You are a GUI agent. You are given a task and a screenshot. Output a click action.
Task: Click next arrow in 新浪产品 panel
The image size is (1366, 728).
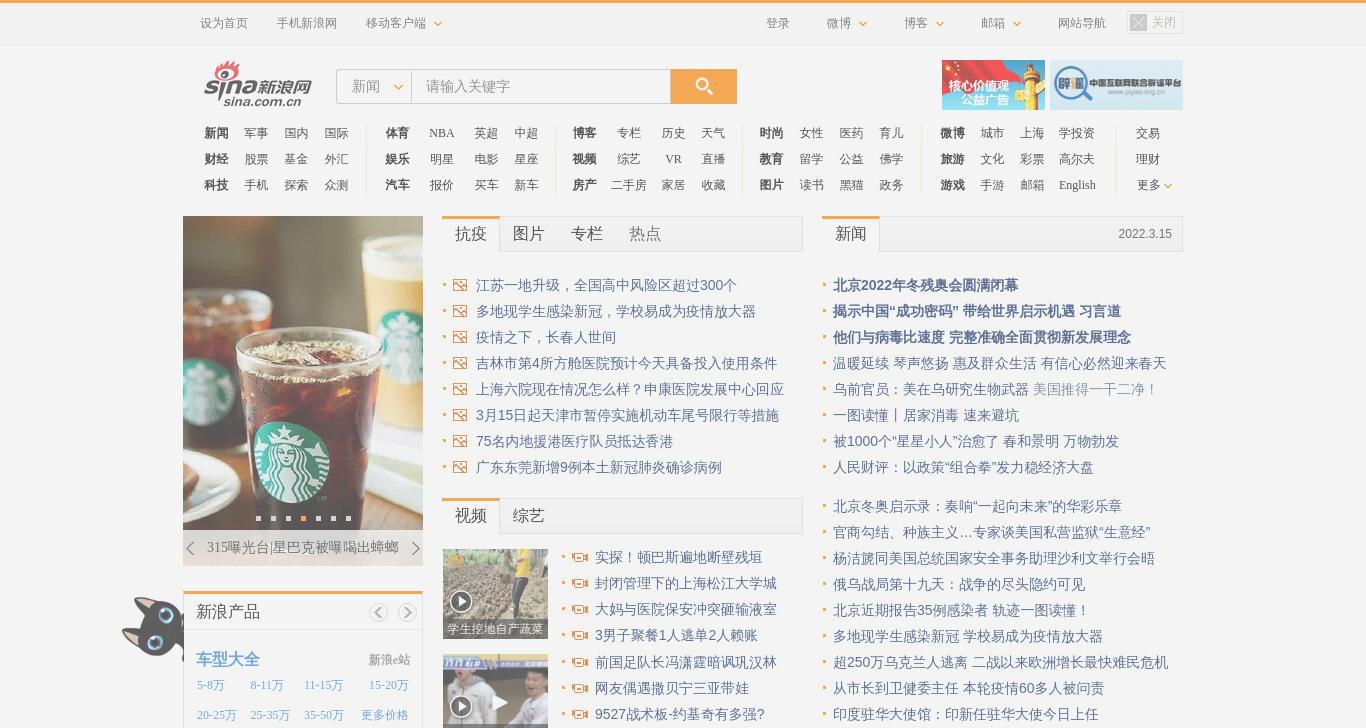[x=407, y=612]
